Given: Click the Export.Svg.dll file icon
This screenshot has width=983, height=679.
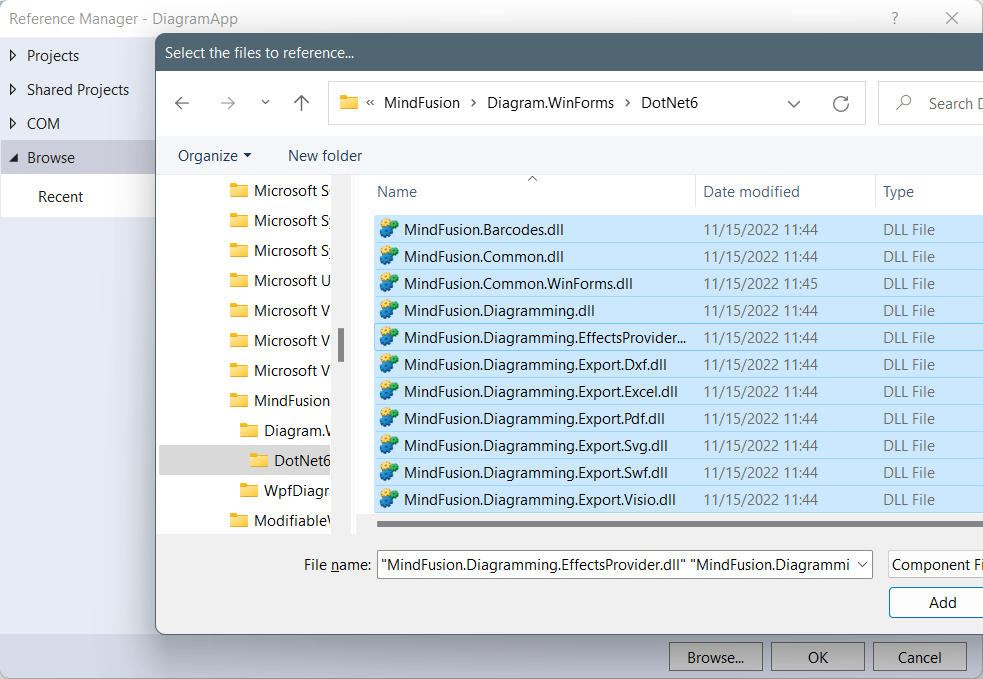Looking at the screenshot, I should [389, 445].
